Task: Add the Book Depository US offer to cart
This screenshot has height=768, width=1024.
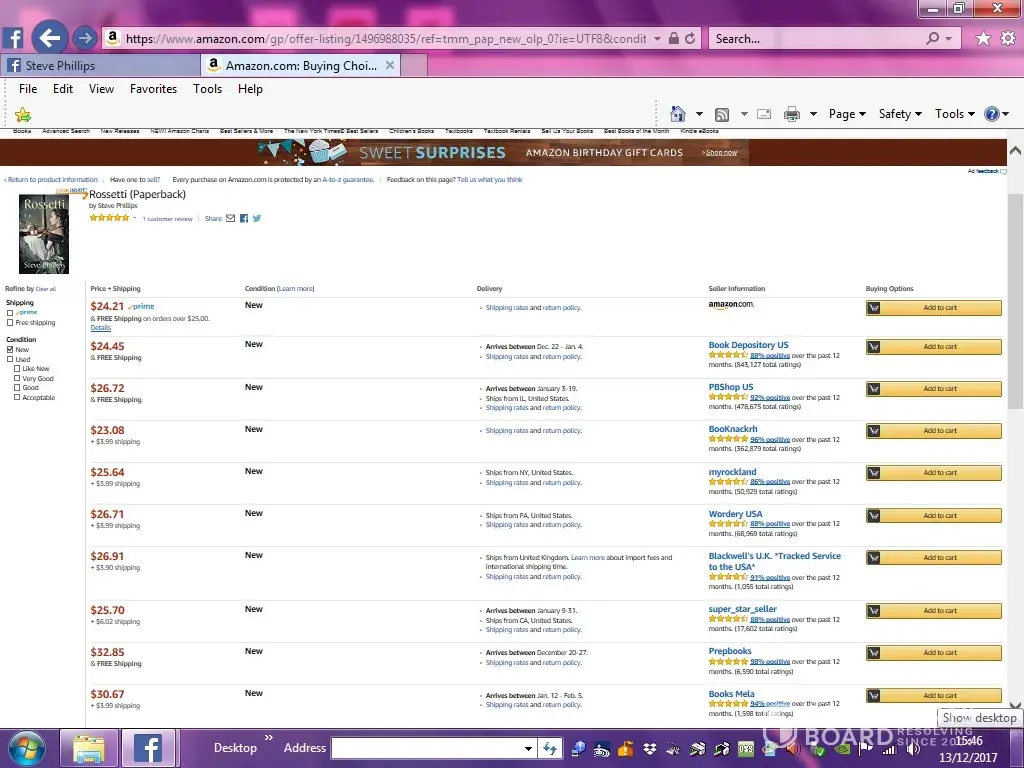Action: 933,347
